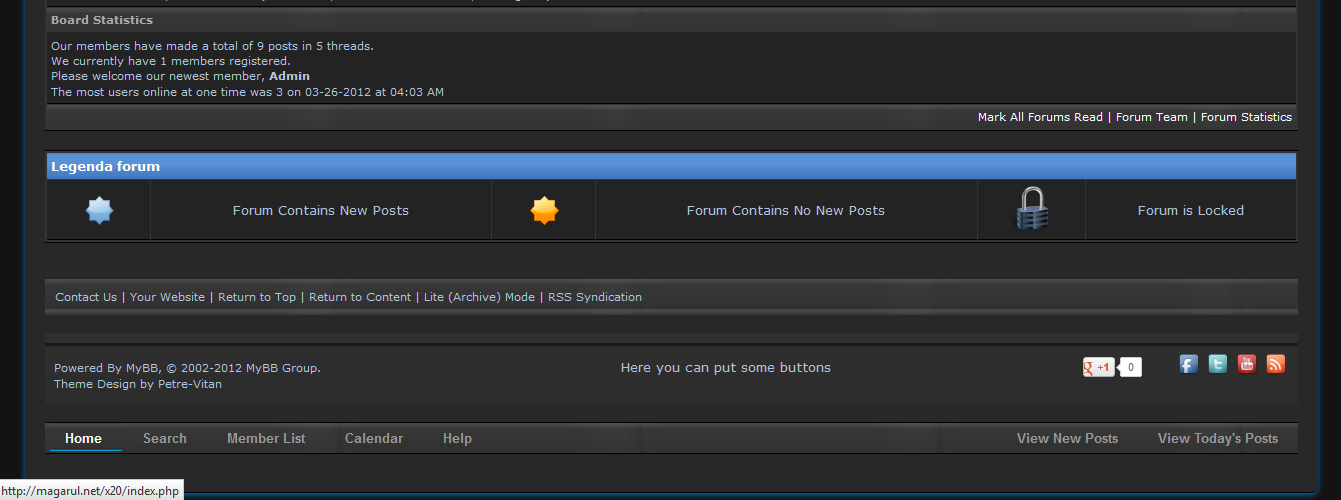Click the blue new posts star icon
Viewport: 1341px width, 500px height.
coord(99,210)
